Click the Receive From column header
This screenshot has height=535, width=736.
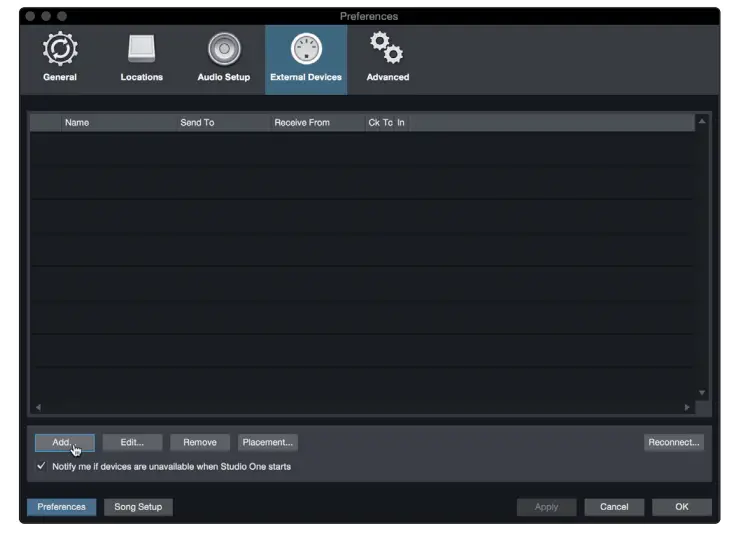click(318, 122)
